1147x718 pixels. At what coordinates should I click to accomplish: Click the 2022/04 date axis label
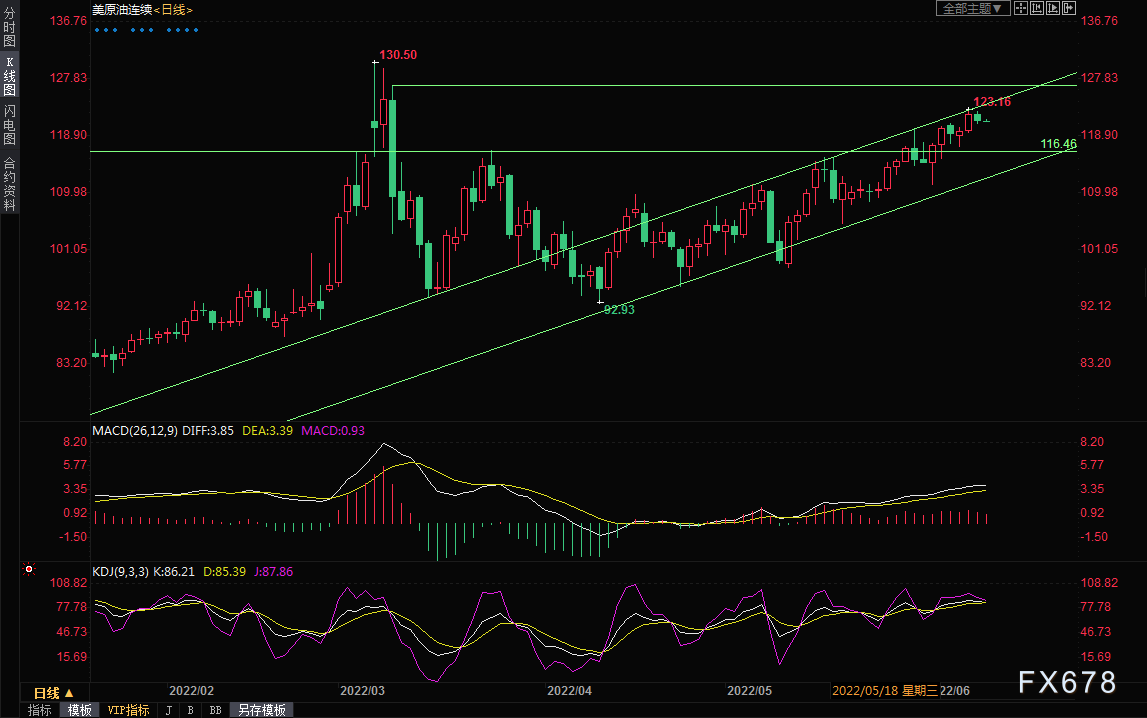coord(569,691)
